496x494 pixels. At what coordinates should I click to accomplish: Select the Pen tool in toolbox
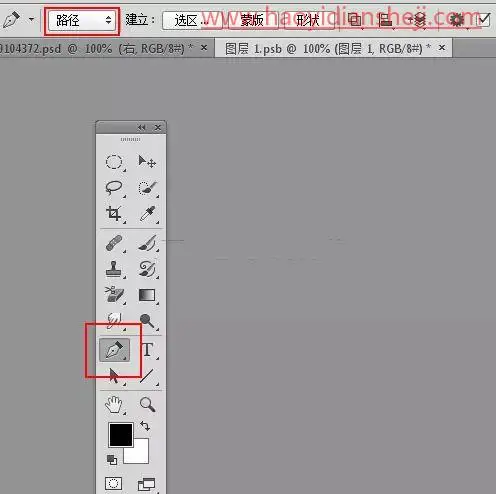coord(114,350)
